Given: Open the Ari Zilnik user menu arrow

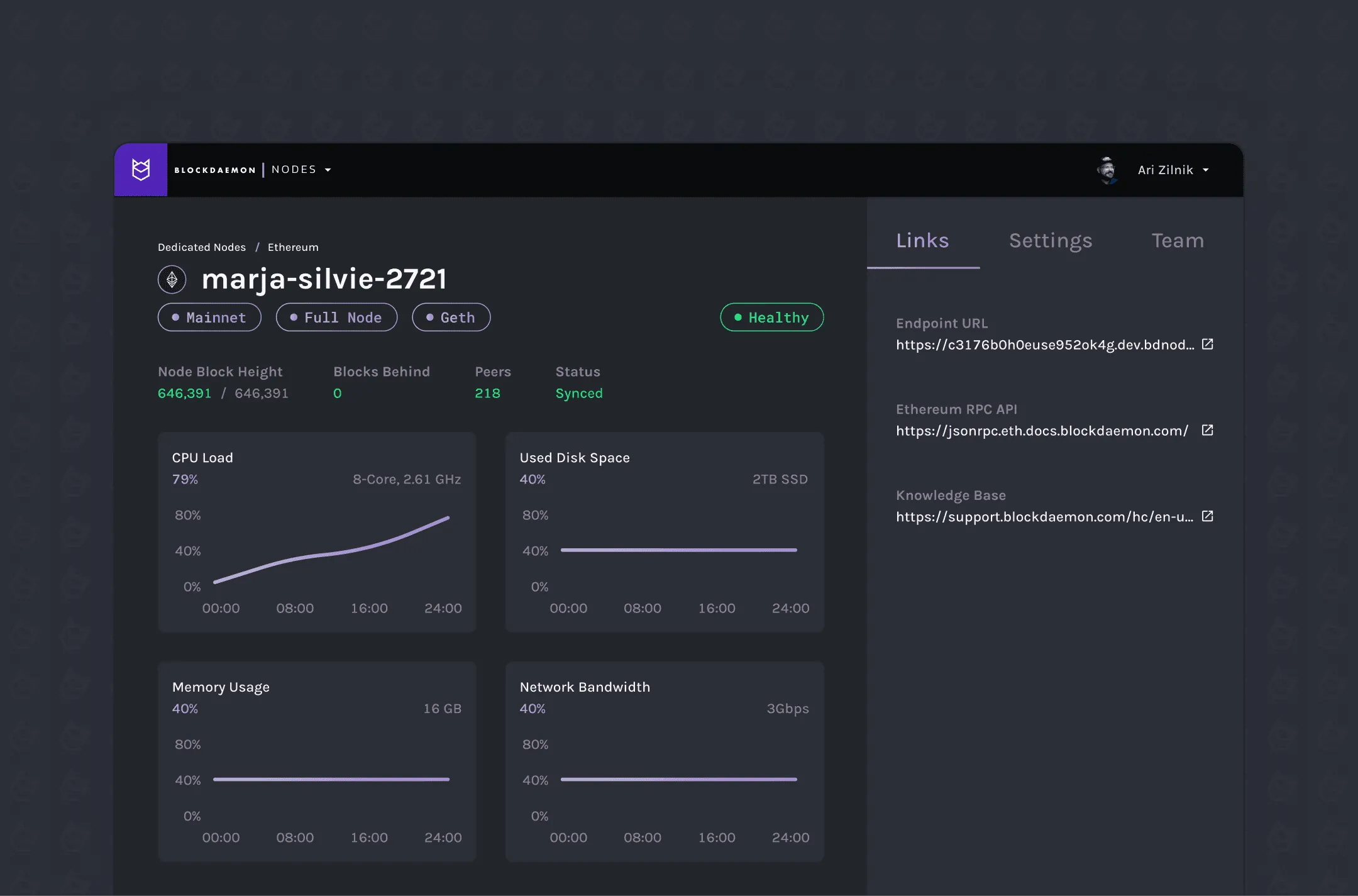Looking at the screenshot, I should [x=1205, y=170].
